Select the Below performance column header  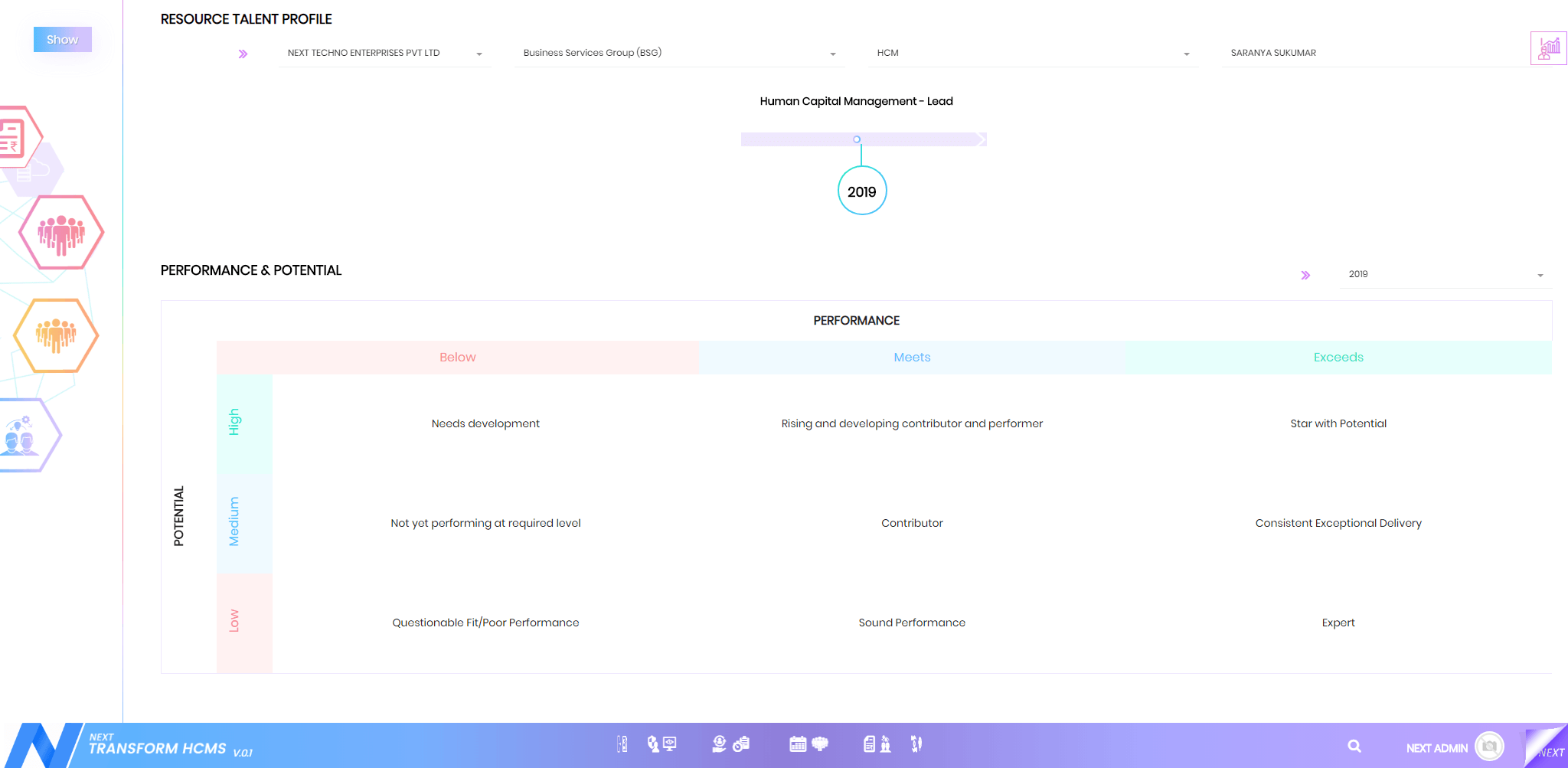click(x=458, y=358)
